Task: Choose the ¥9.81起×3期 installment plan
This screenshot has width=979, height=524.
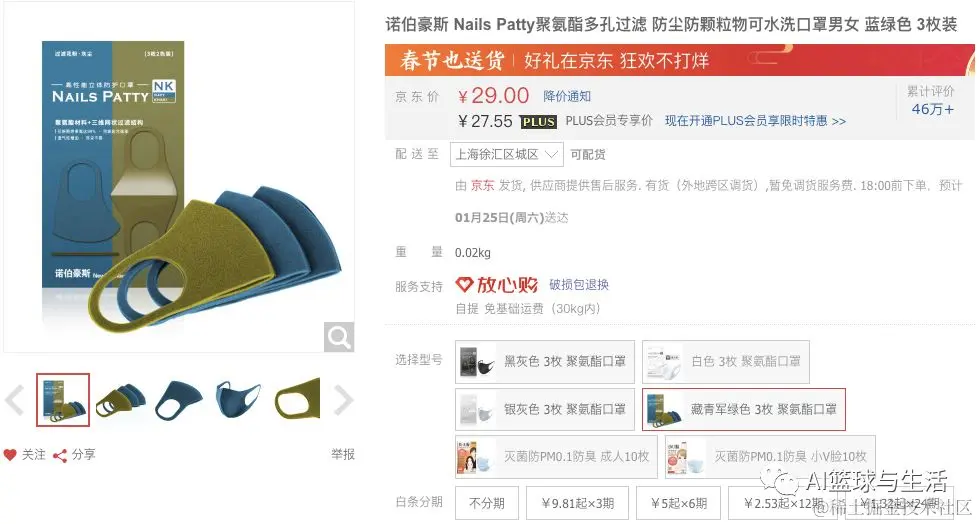Action: coord(578,503)
